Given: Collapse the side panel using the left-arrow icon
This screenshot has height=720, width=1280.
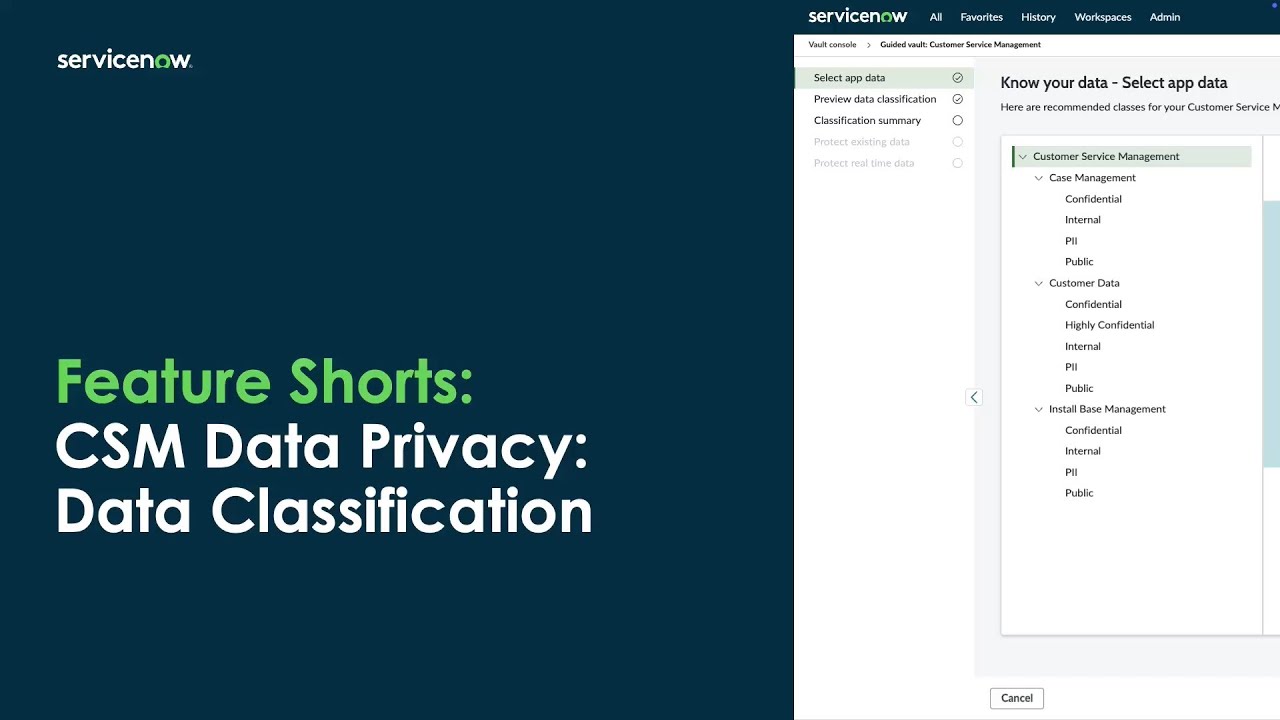Looking at the screenshot, I should 974,397.
